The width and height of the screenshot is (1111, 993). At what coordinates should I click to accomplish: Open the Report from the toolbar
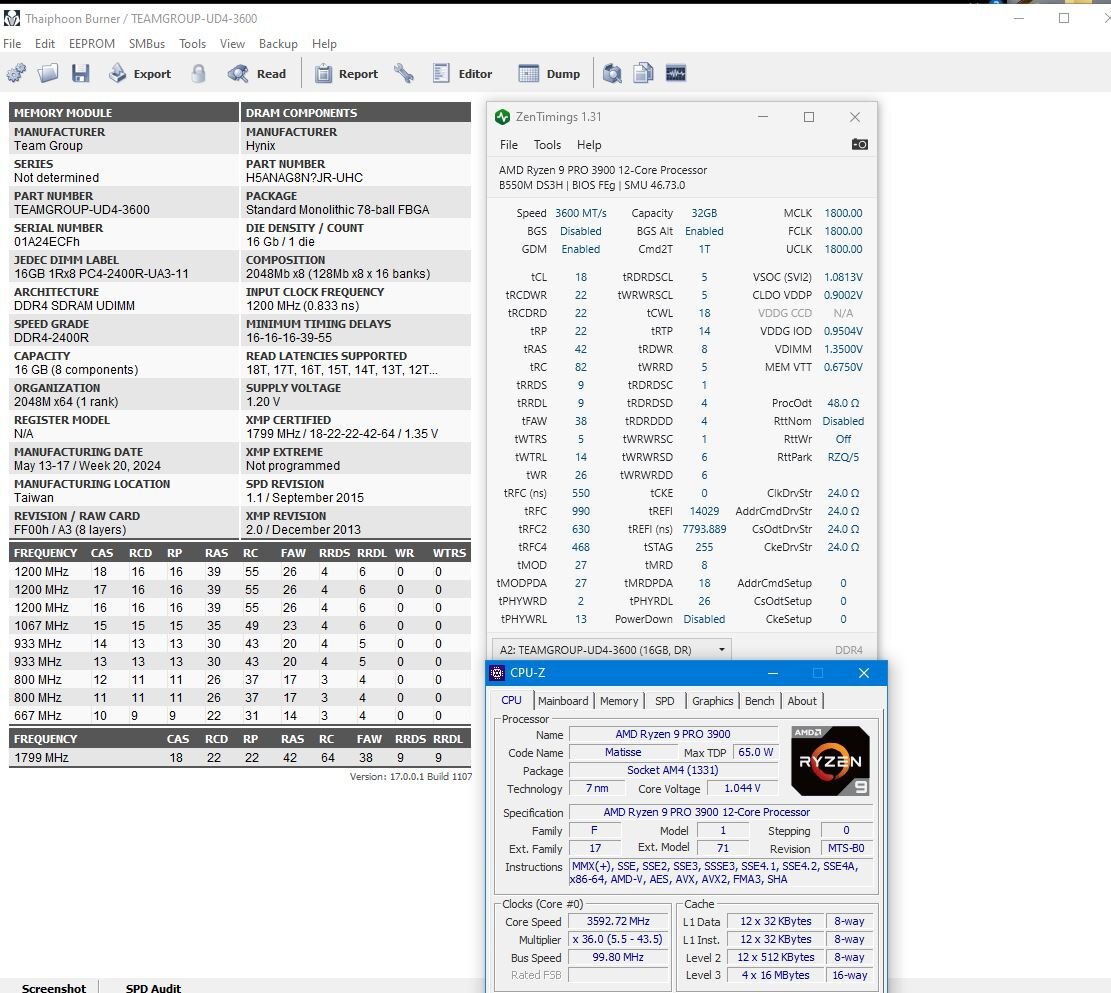pos(346,73)
